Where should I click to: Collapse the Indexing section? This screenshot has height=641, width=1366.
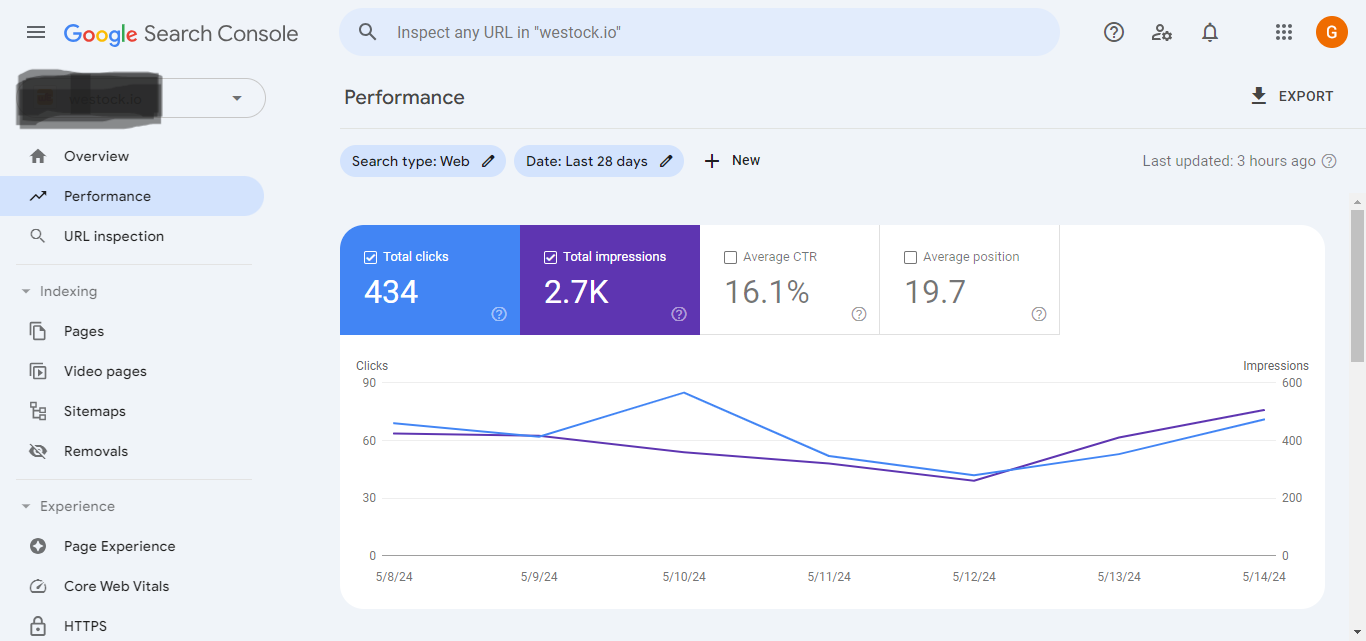pyautogui.click(x=26, y=292)
